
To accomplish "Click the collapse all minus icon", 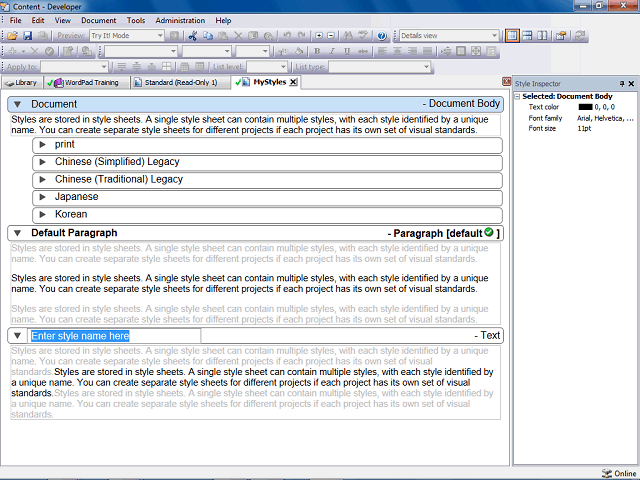I will [331, 36].
